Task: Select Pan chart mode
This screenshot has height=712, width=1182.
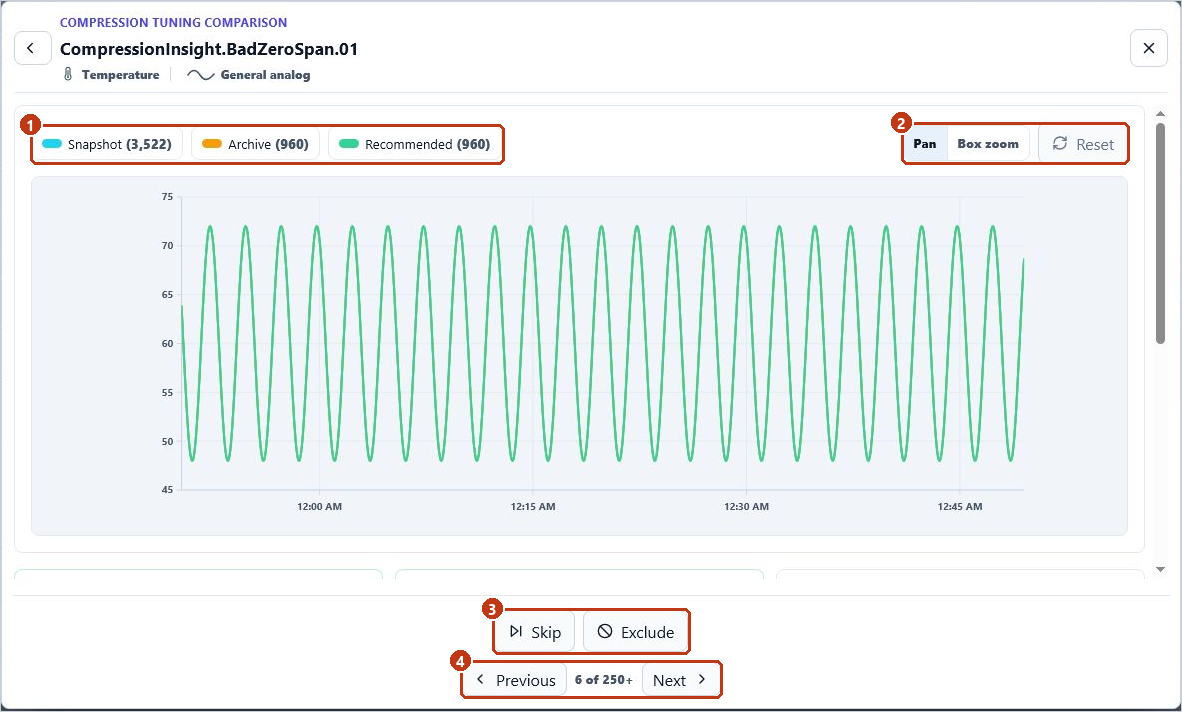Action: (x=925, y=144)
